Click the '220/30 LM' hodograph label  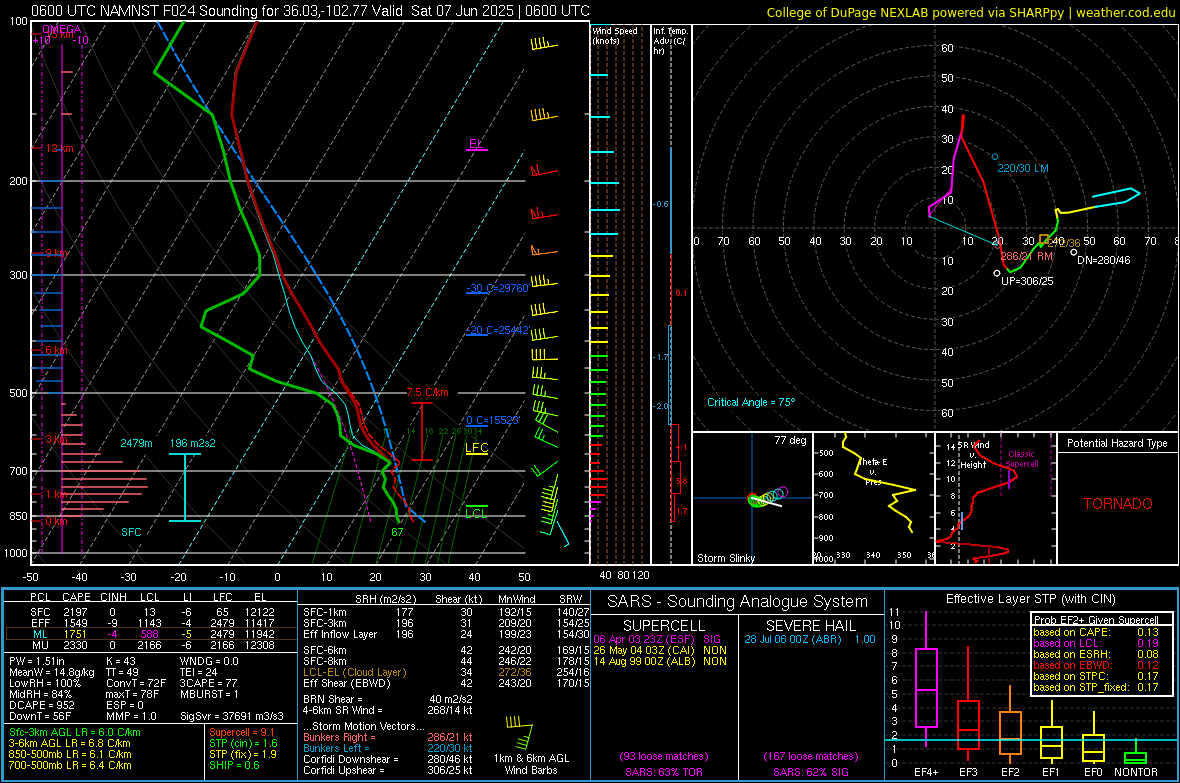click(1023, 168)
